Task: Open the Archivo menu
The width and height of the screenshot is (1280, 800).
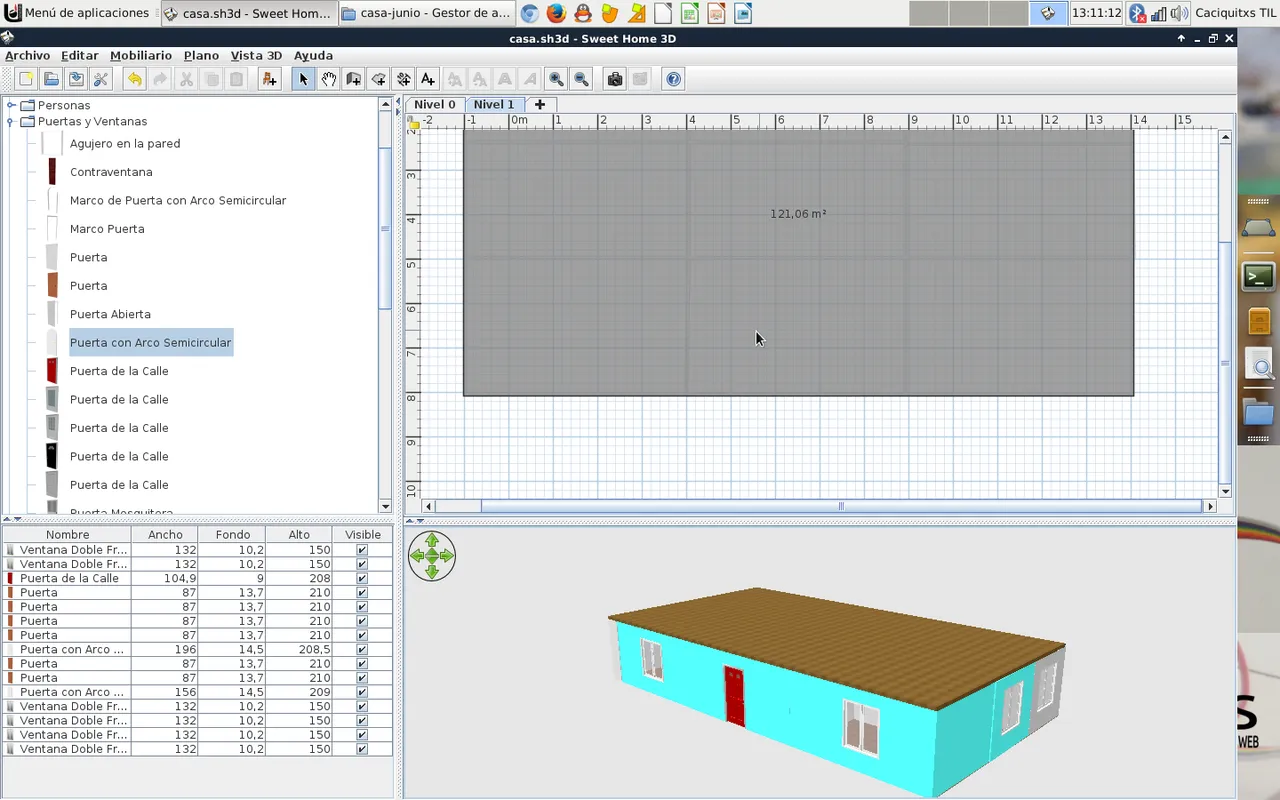Action: [x=27, y=55]
